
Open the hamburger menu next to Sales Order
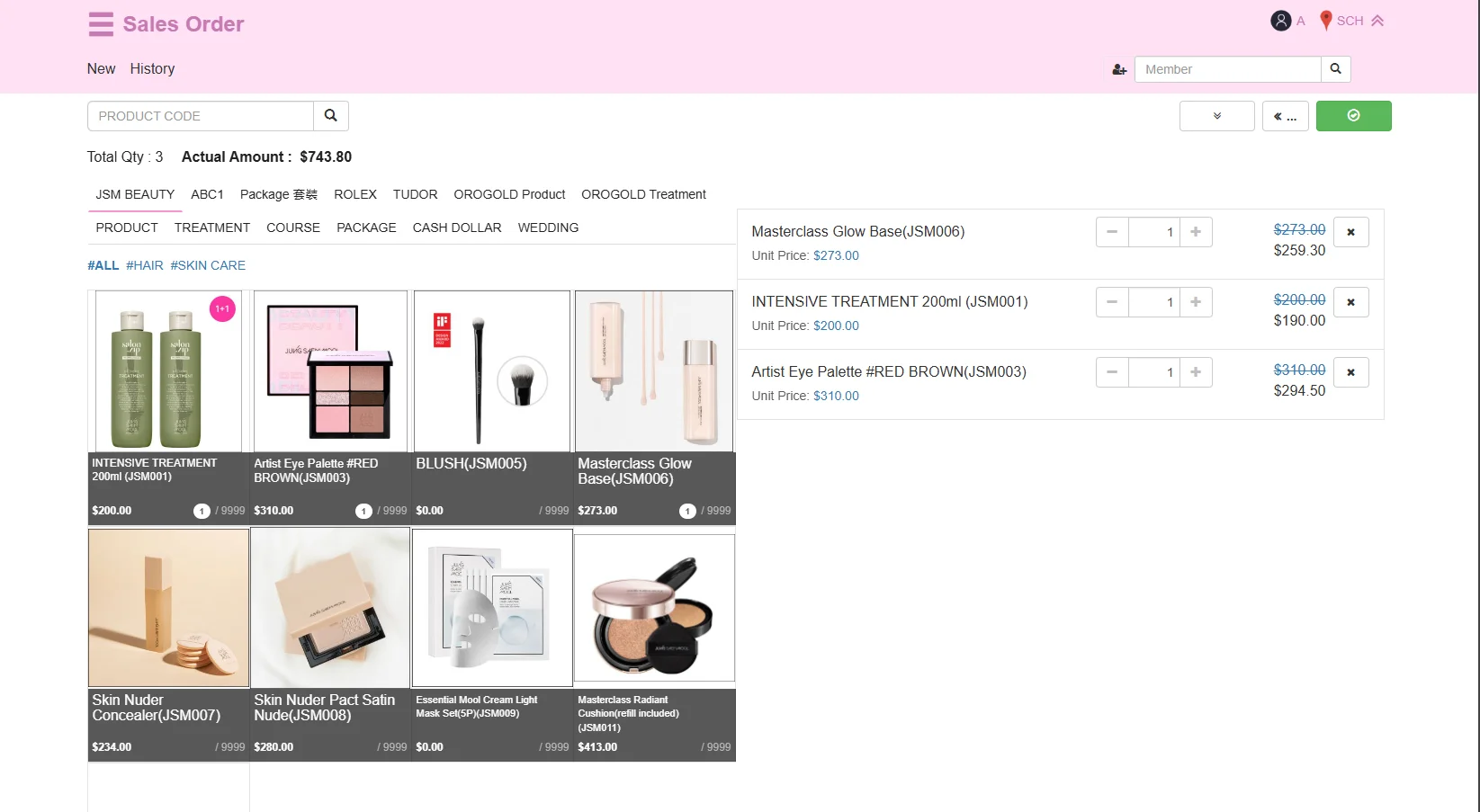click(x=101, y=24)
